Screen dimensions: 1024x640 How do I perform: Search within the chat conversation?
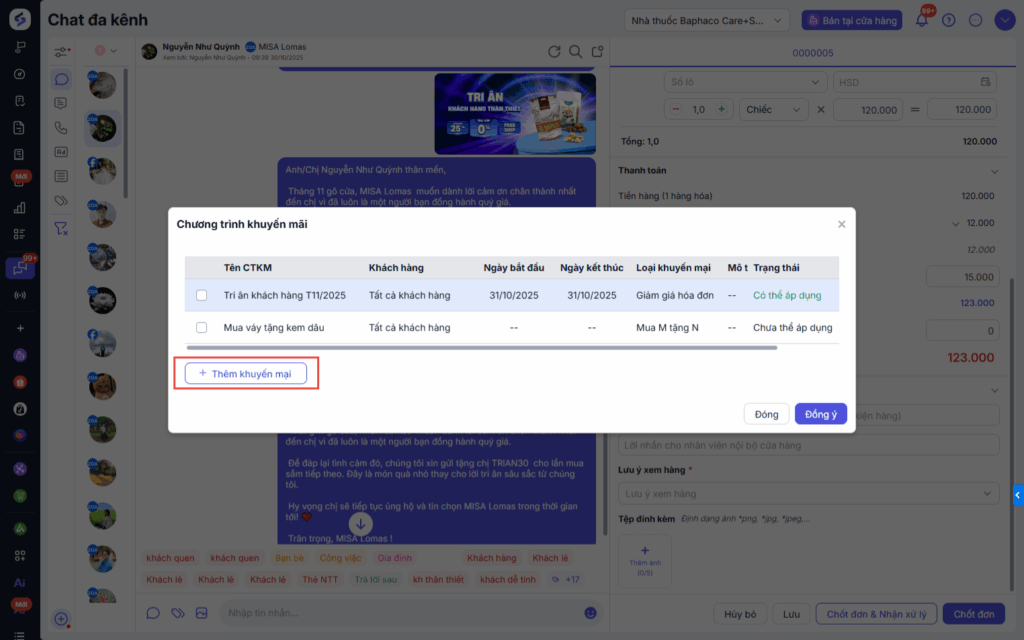pos(575,52)
